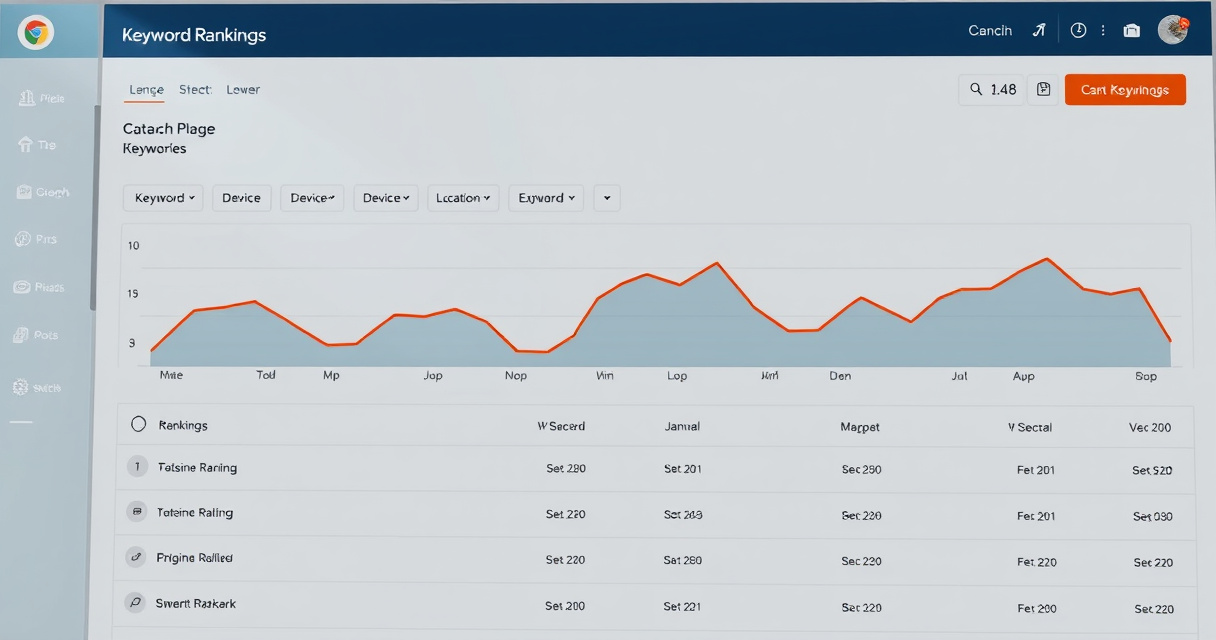Select the Tatsine Raning row marker
The image size is (1216, 640).
137,467
